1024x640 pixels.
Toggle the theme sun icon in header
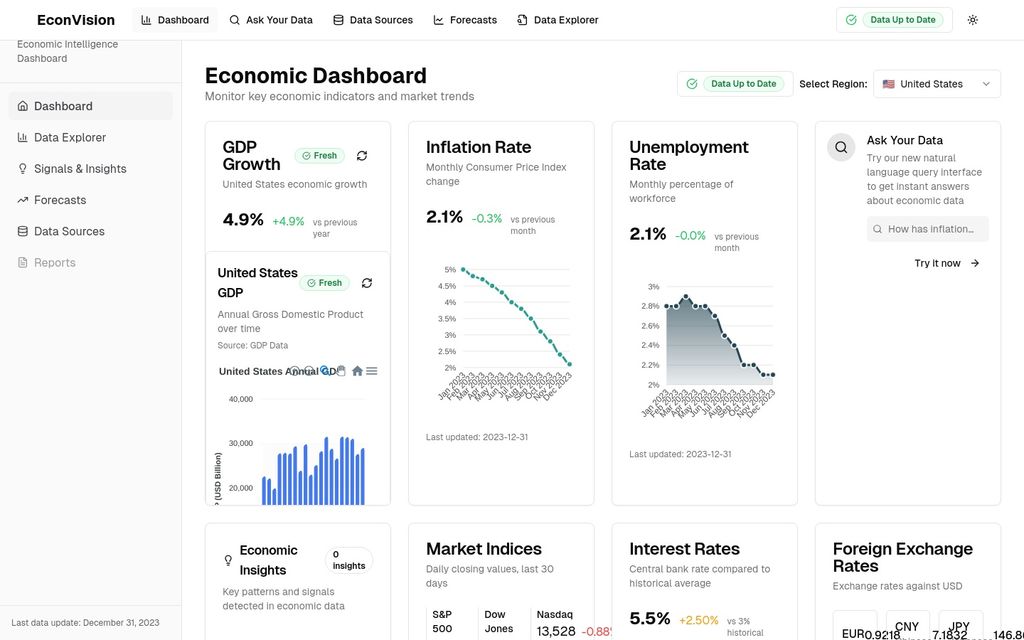[x=973, y=20]
